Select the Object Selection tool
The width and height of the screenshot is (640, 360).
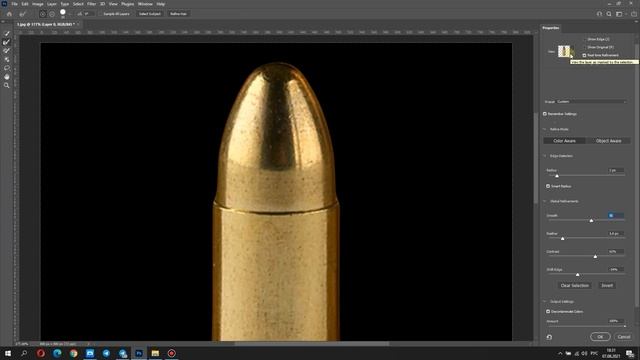coord(7,59)
